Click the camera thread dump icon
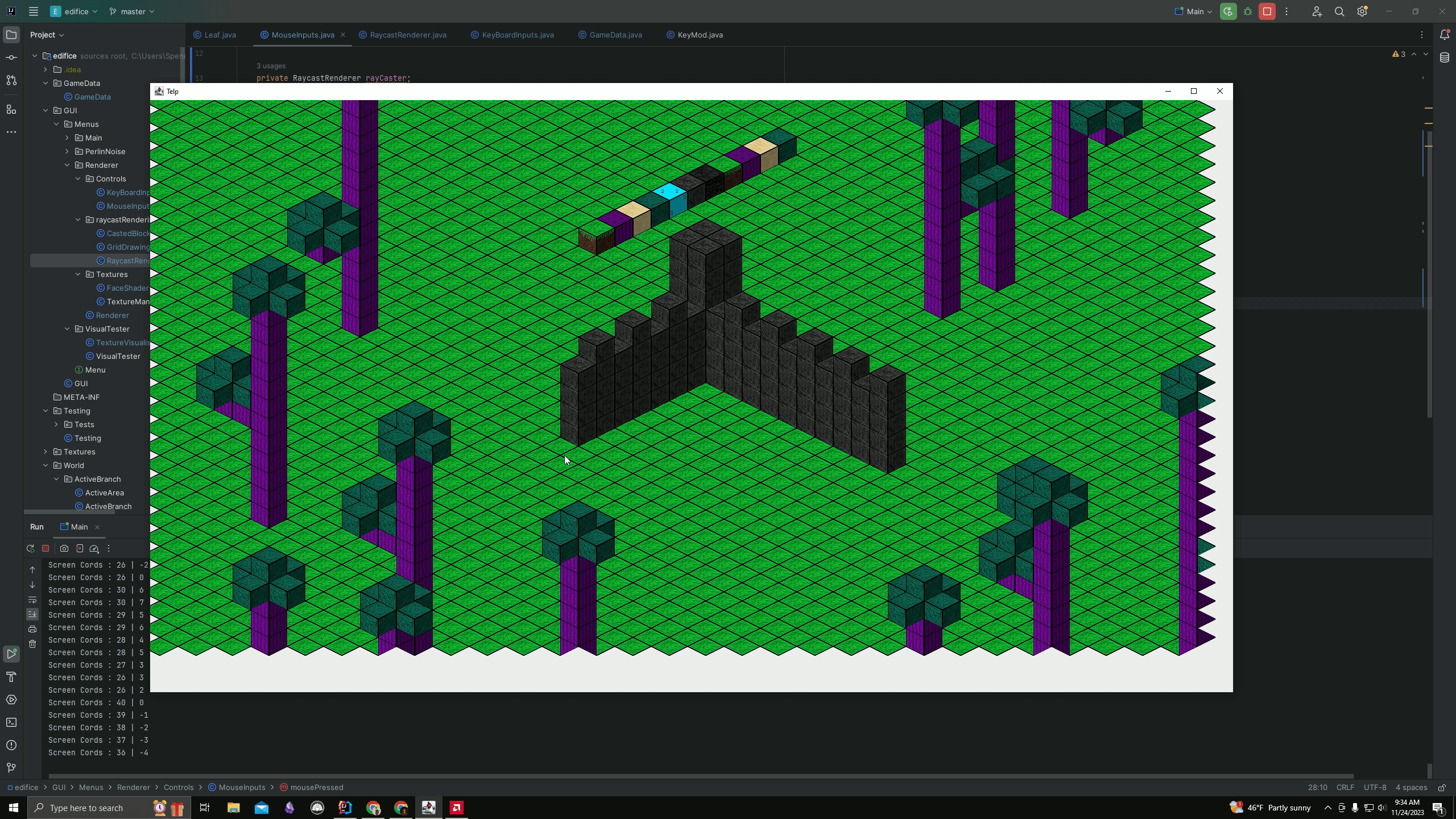This screenshot has height=819, width=1456. click(64, 549)
